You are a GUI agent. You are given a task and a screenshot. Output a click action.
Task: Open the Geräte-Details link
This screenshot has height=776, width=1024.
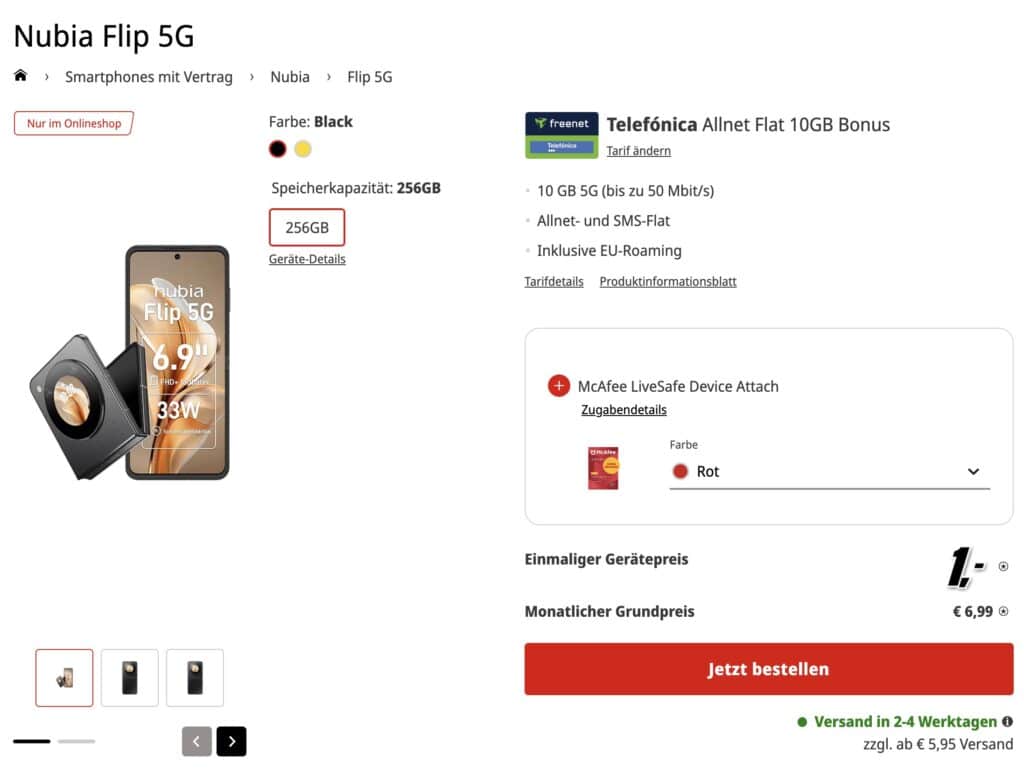click(307, 259)
